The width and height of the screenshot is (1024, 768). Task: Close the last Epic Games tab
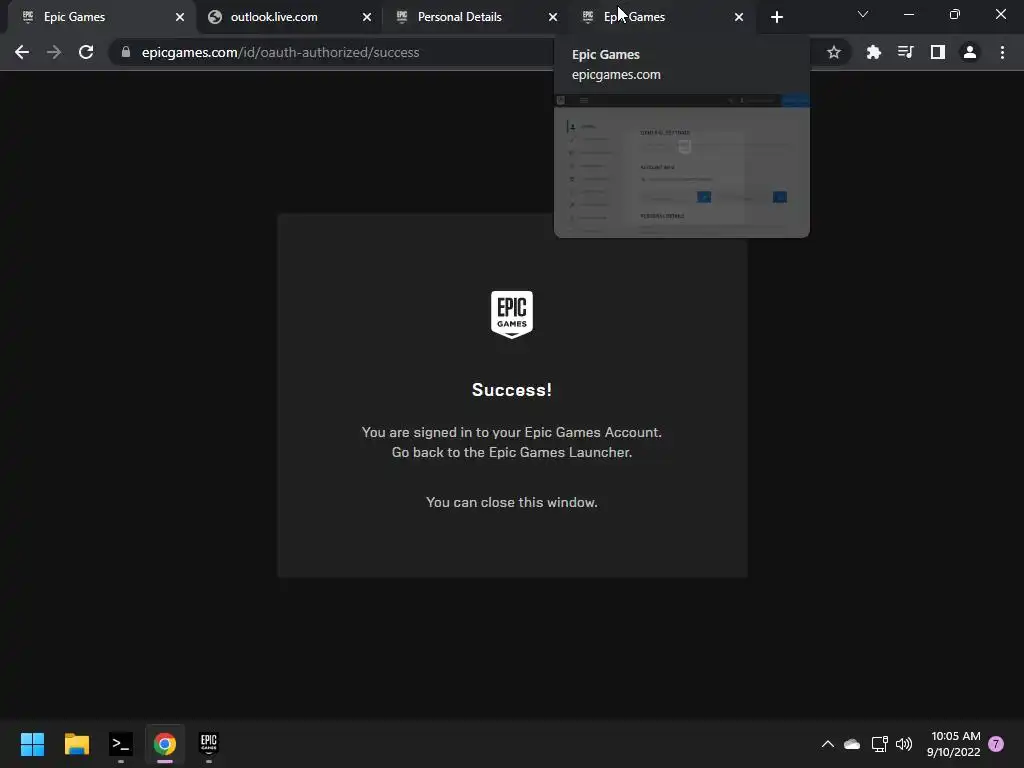click(739, 17)
